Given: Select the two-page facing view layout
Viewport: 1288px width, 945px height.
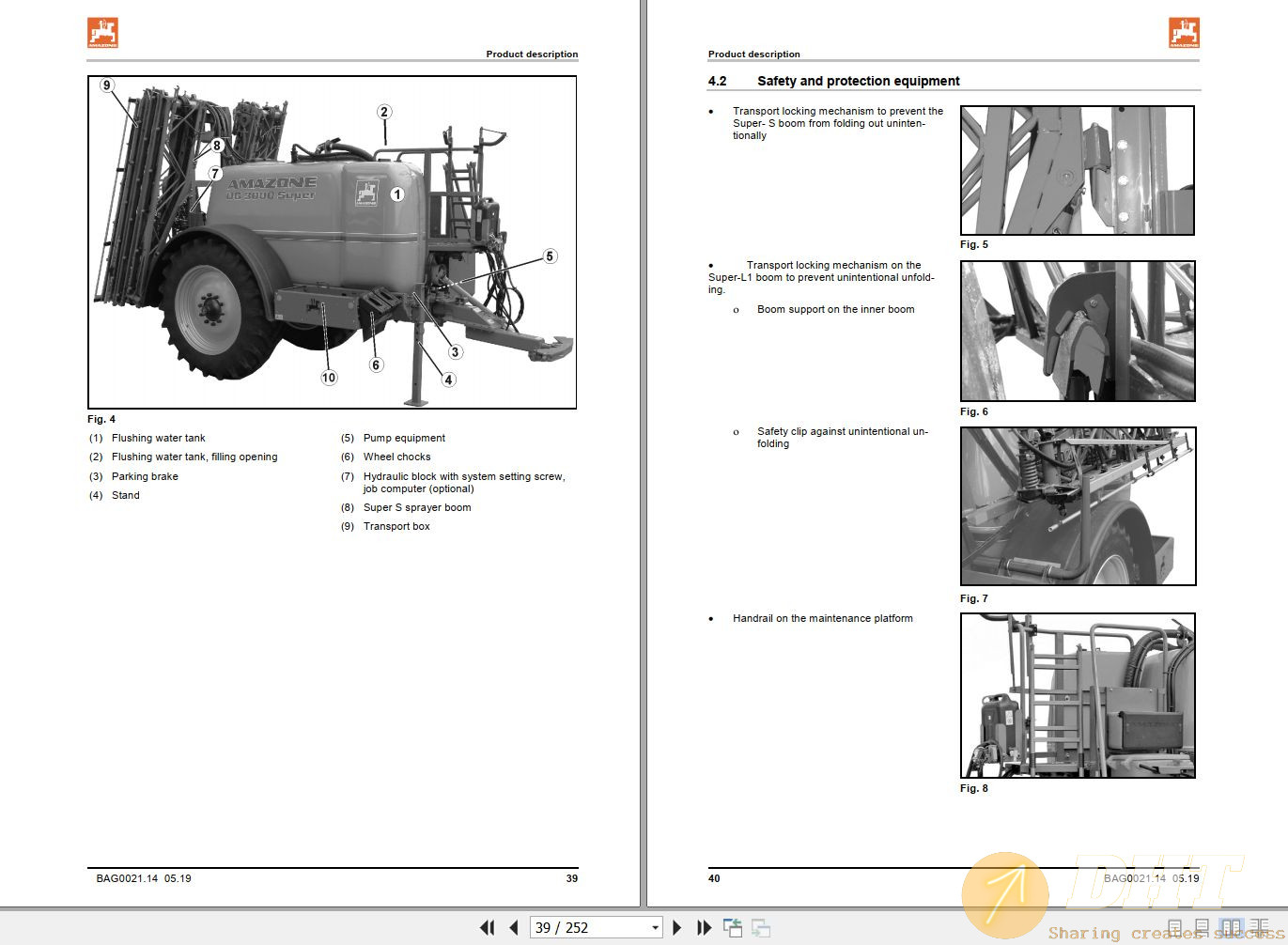Looking at the screenshot, I should point(1230,927).
